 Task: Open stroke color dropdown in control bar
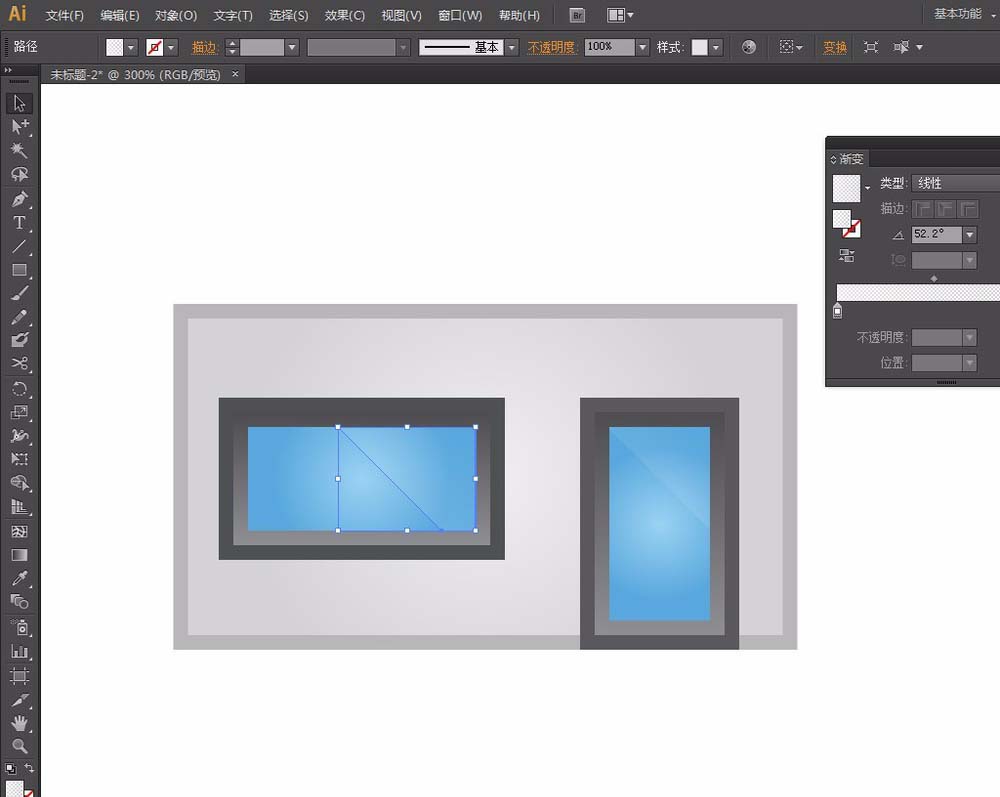pos(171,47)
